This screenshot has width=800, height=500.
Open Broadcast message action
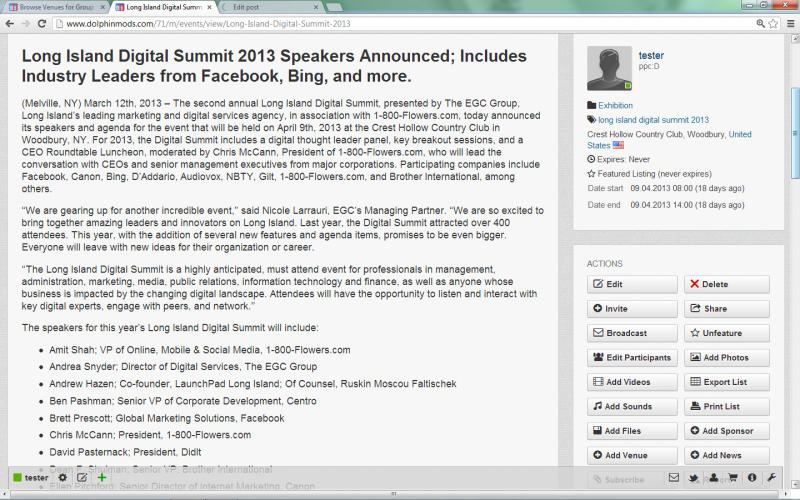pos(632,333)
